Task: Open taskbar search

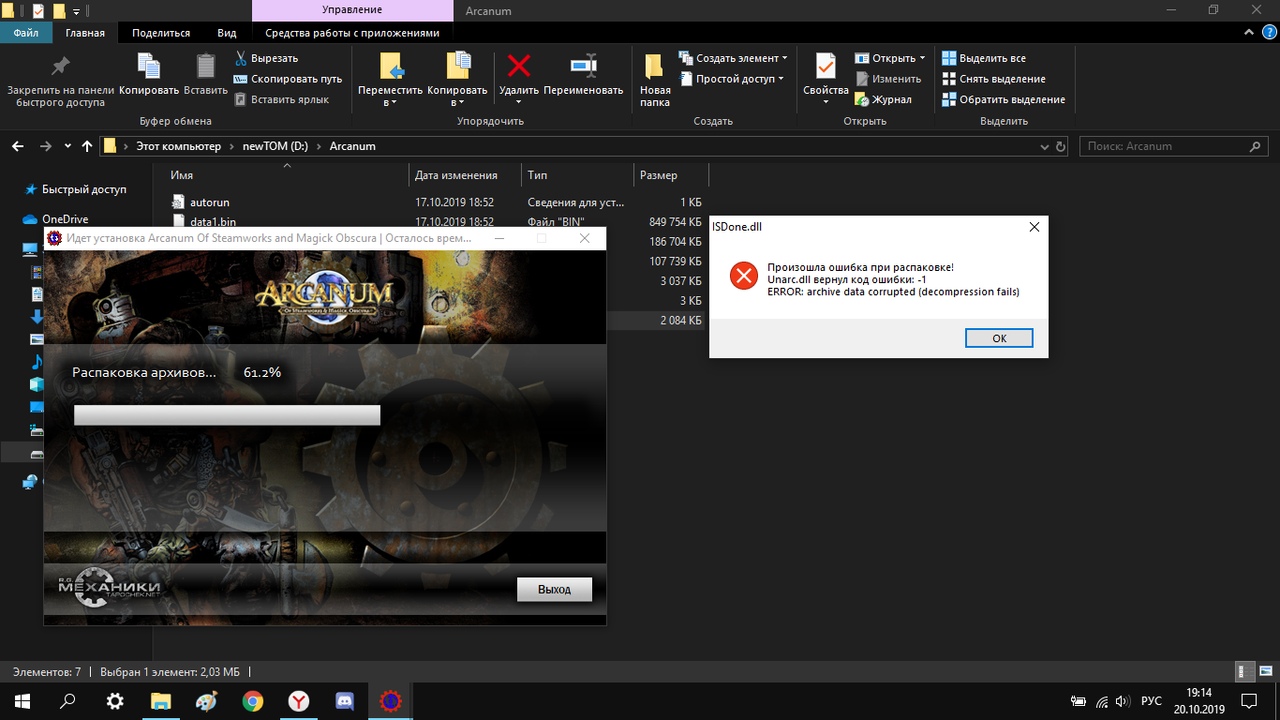Action: [x=68, y=701]
